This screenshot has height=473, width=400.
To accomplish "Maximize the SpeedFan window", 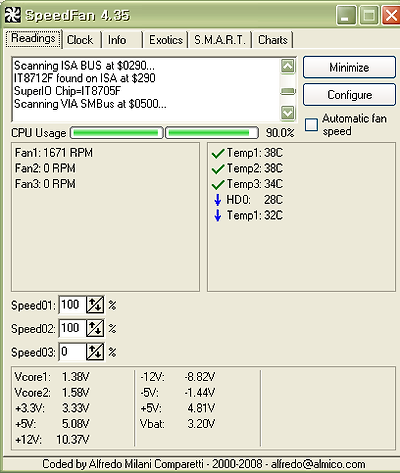I will click(369, 15).
